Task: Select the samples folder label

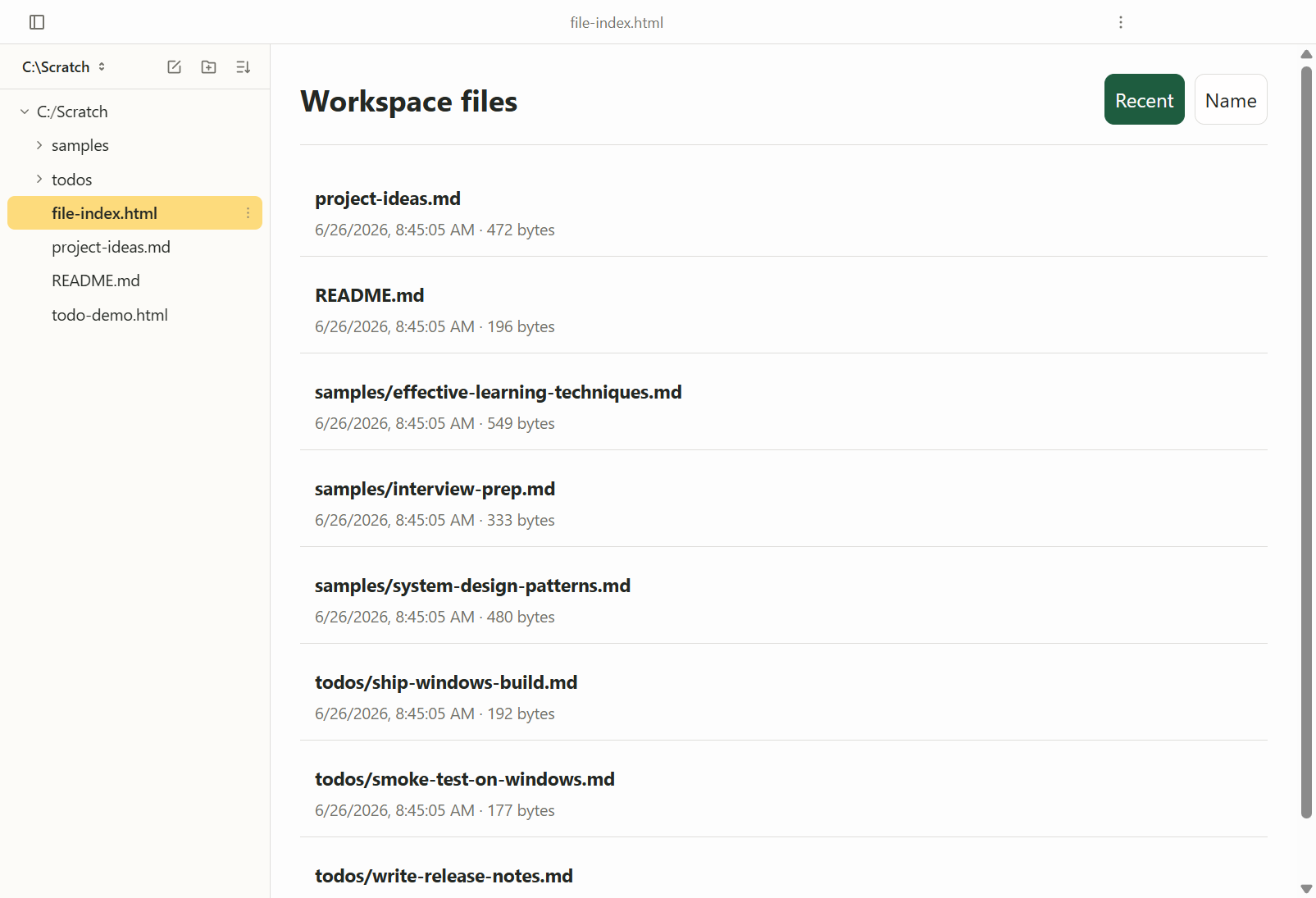Action: pyautogui.click(x=80, y=145)
